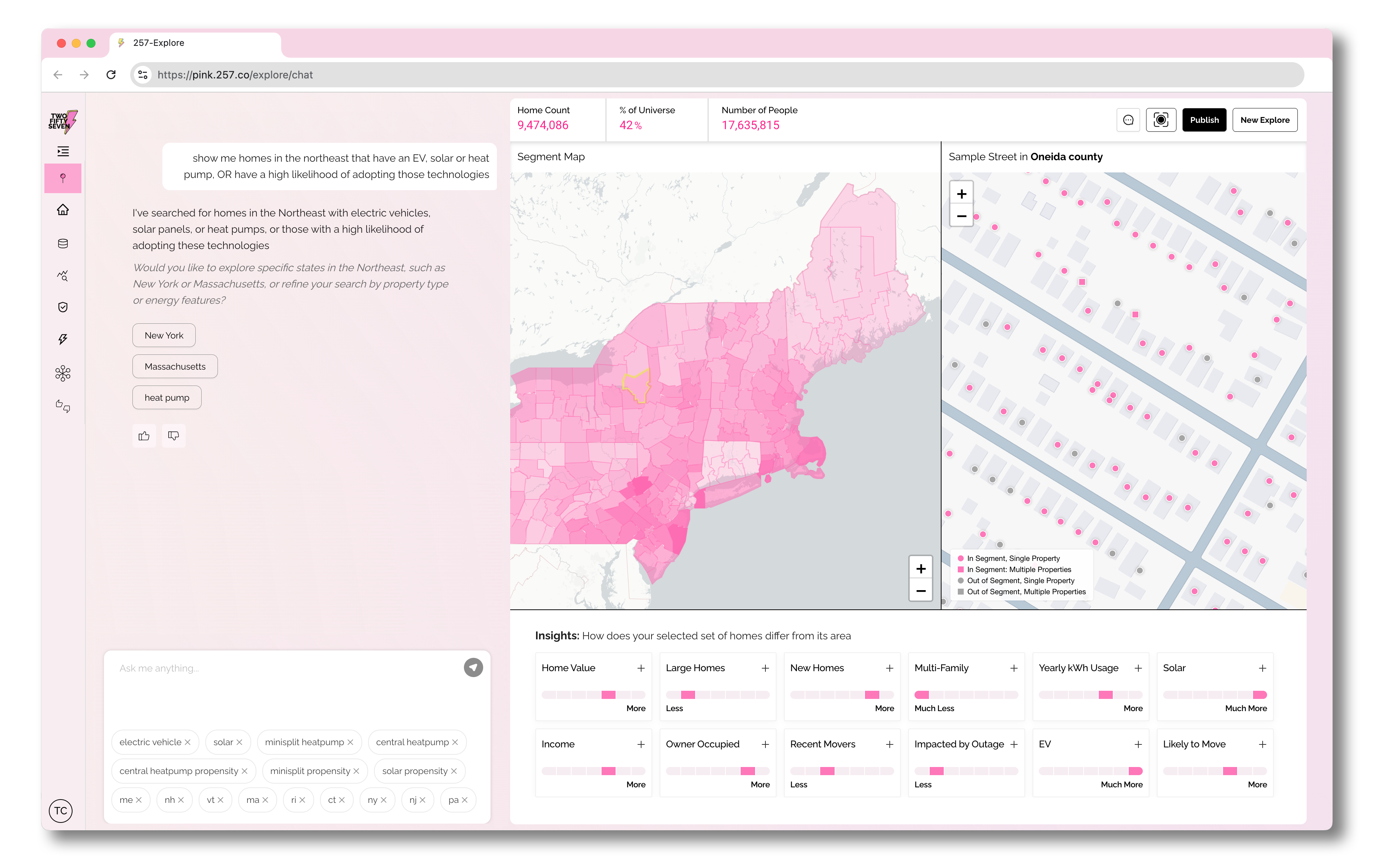
Task: Toggle the sidebar menu list icon
Action: [x=63, y=151]
